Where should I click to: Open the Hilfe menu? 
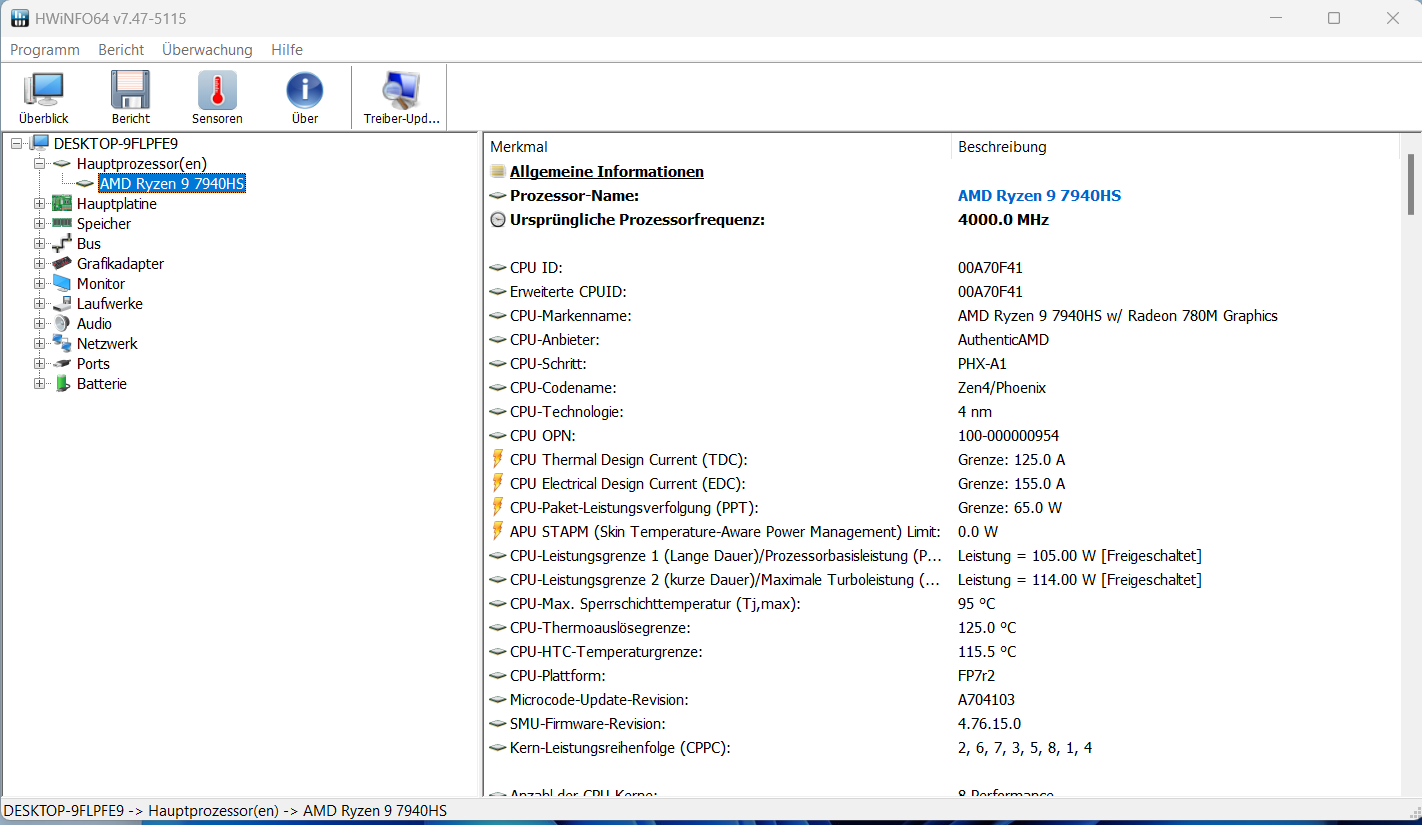(287, 49)
